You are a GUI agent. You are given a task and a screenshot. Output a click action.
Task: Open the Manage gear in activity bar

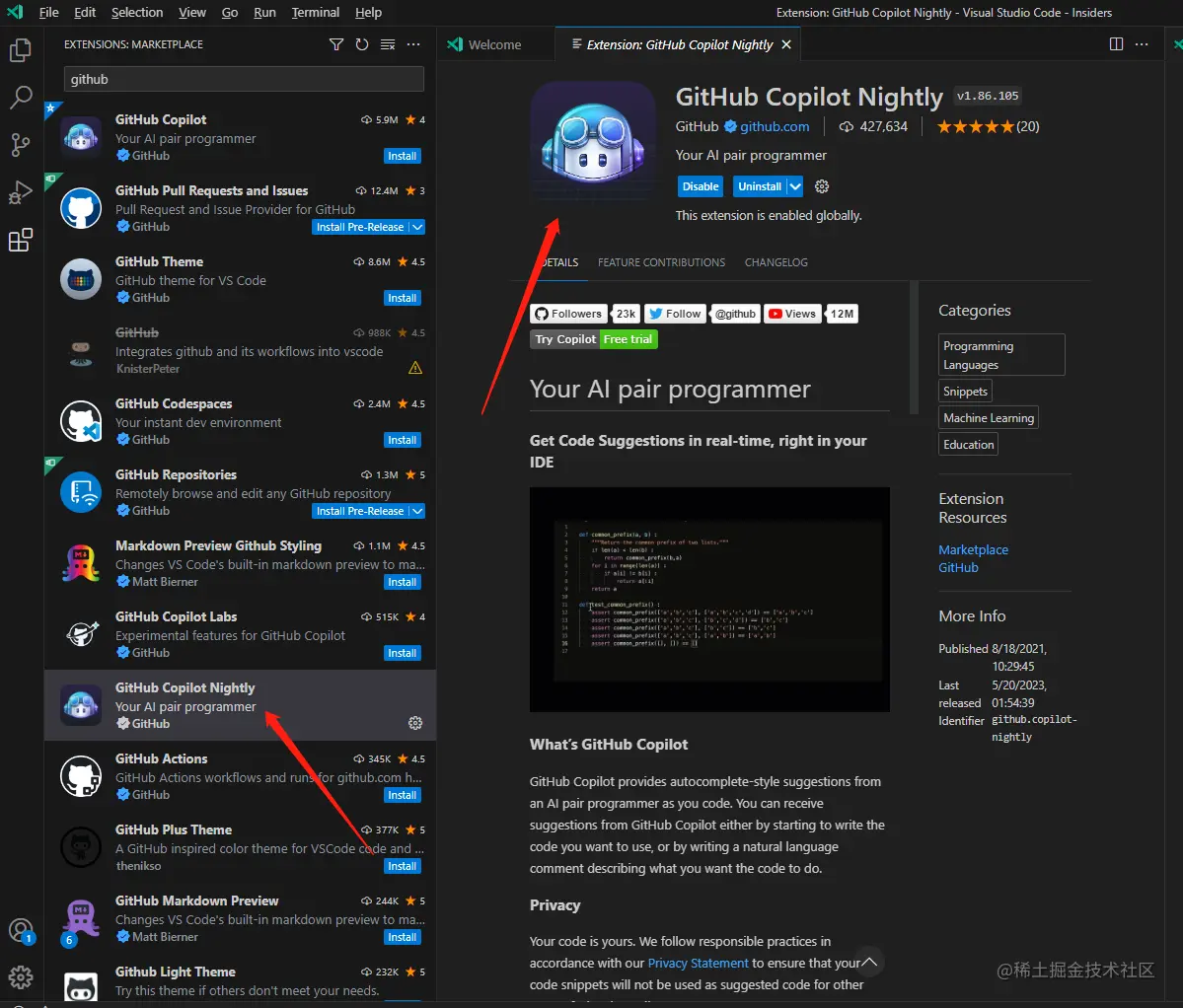21,977
